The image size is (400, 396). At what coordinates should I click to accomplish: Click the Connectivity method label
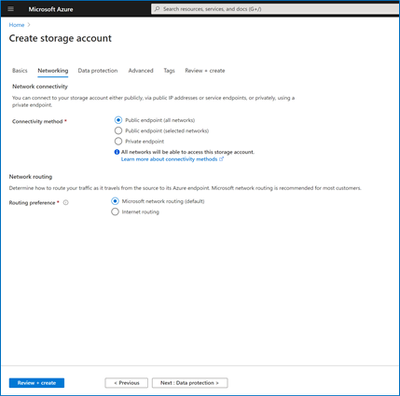pos(37,121)
